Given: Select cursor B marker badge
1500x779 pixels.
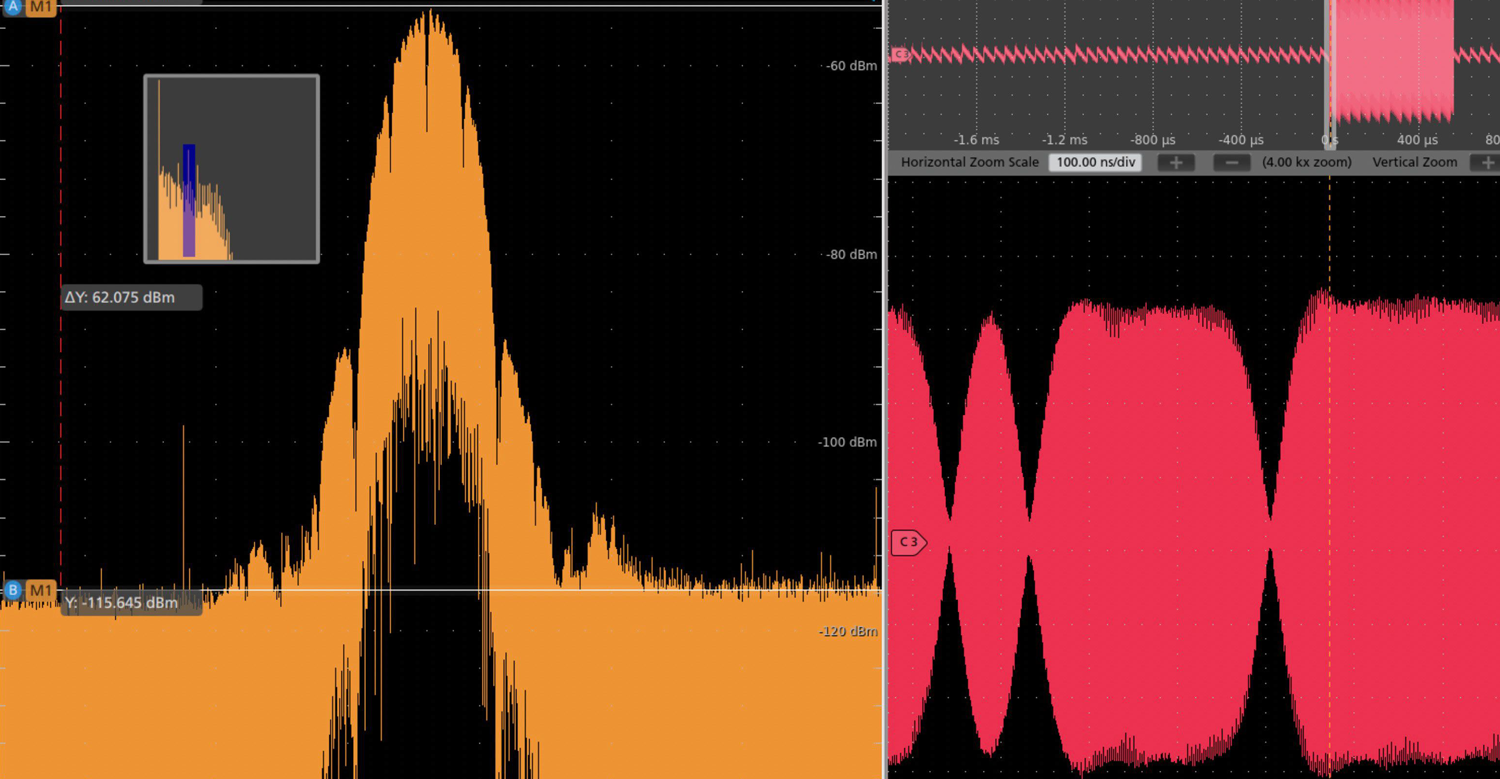Looking at the screenshot, I should (x=13, y=590).
